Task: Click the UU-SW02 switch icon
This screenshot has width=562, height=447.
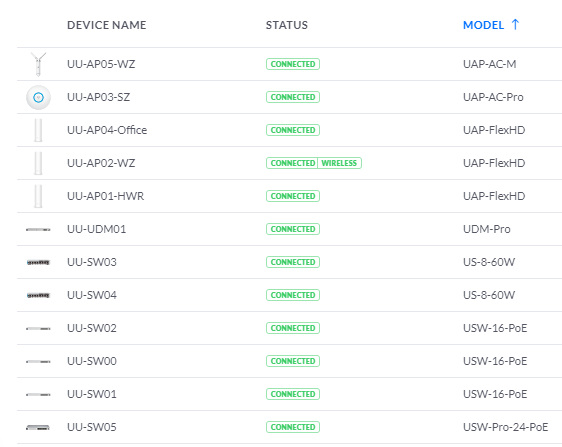Action: 38,328
